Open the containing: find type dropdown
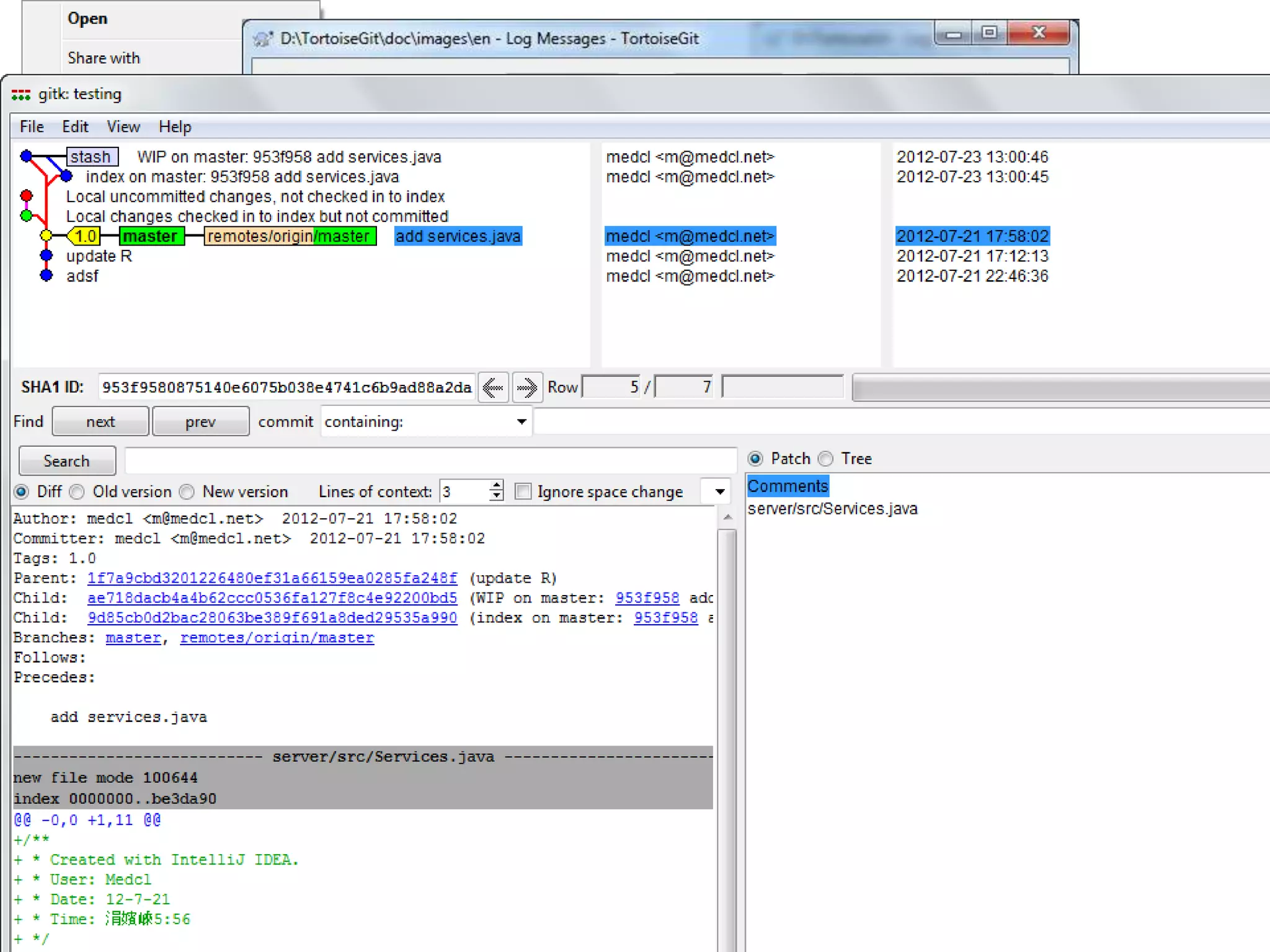The height and width of the screenshot is (952, 1270). [x=522, y=422]
